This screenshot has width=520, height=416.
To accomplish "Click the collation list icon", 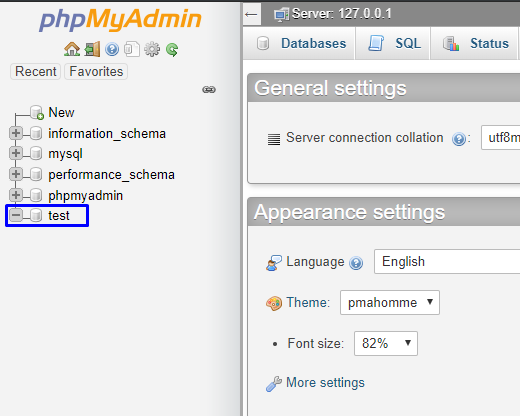I will pyautogui.click(x=274, y=139).
